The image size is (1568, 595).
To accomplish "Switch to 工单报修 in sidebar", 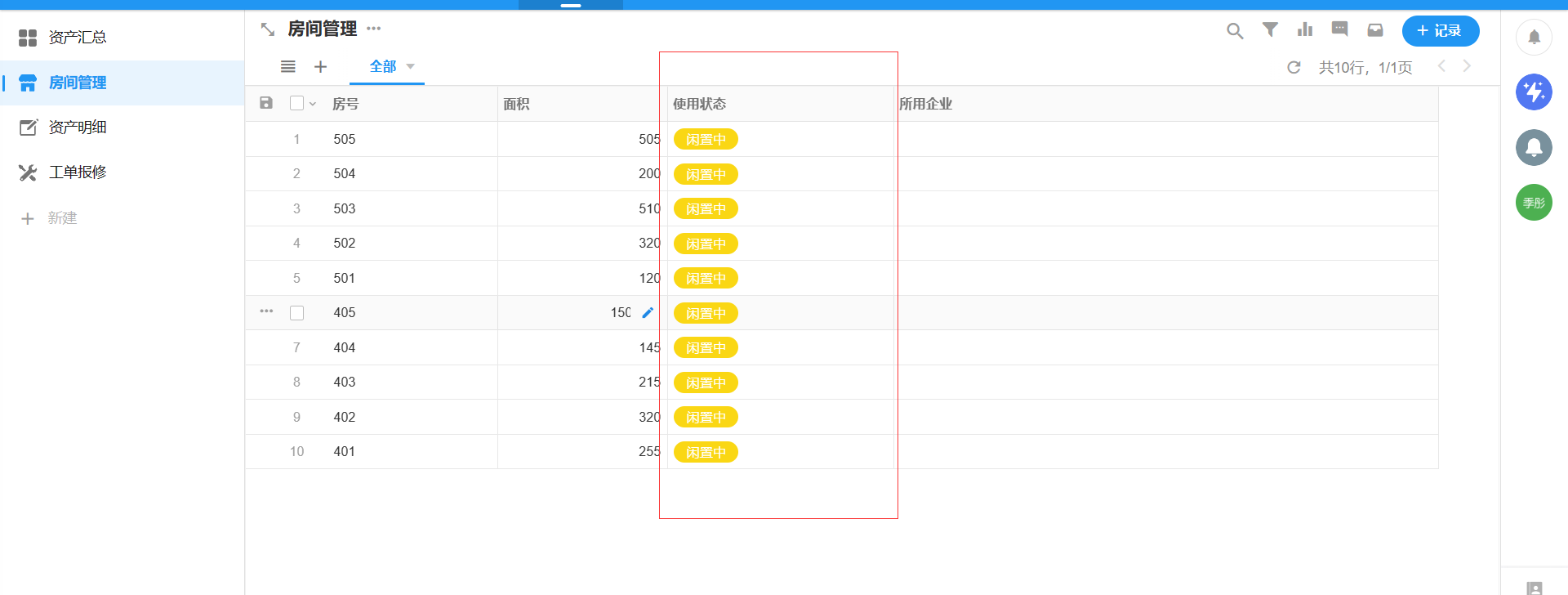I will [78, 172].
